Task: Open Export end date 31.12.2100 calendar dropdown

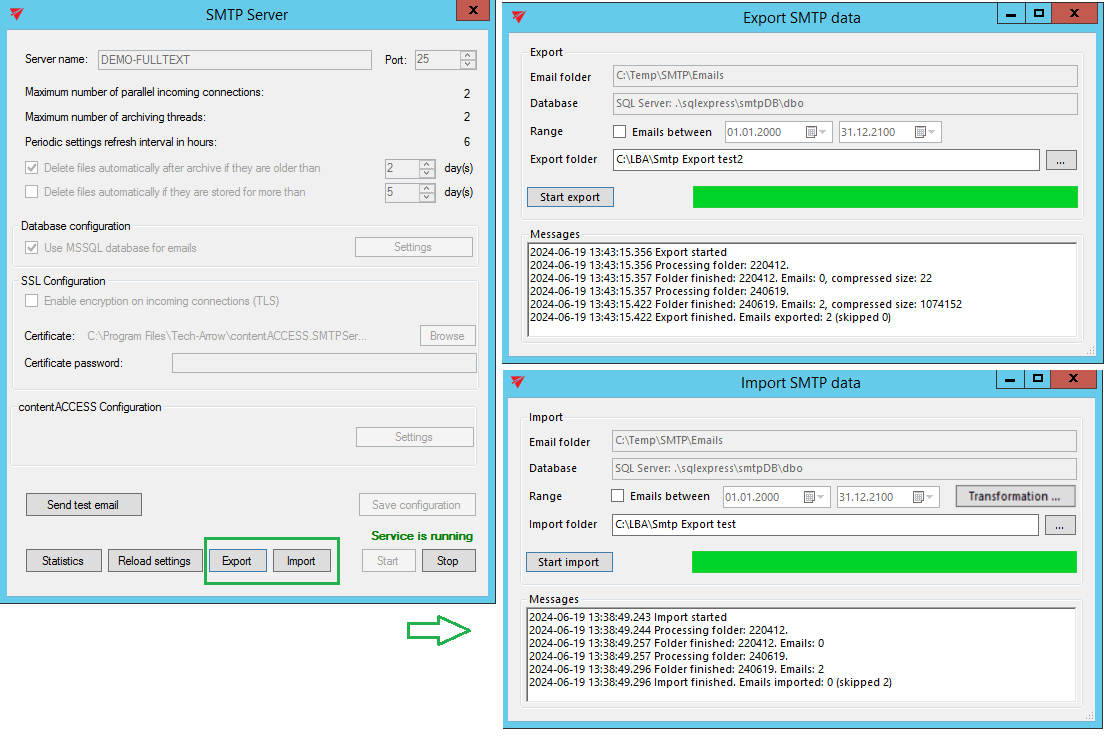Action: click(931, 132)
